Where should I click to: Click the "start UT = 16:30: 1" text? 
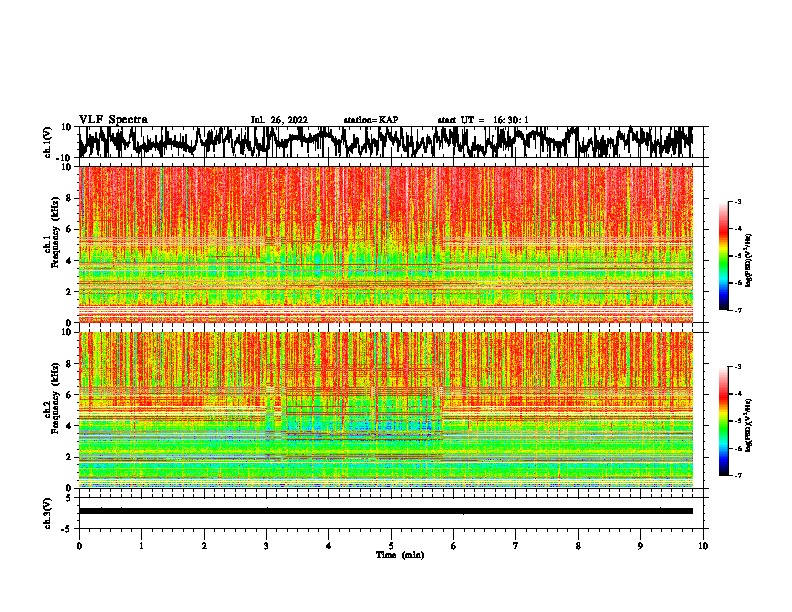(483, 120)
